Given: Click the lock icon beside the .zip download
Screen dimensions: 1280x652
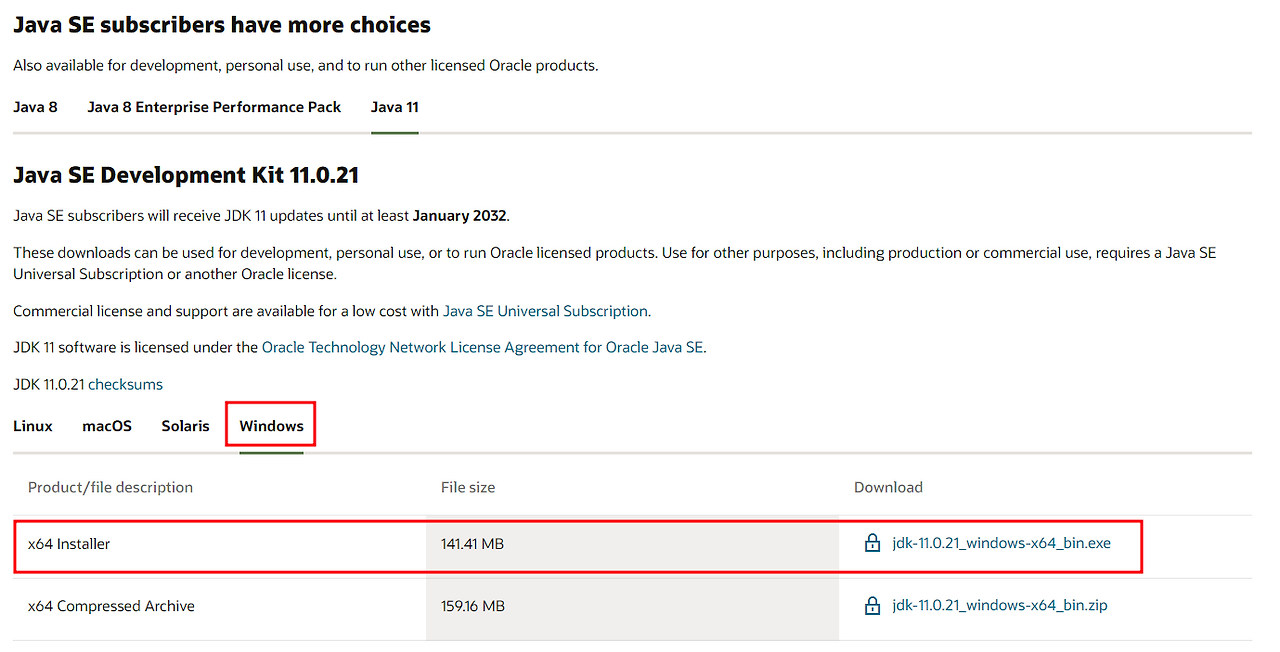Looking at the screenshot, I should click(x=872, y=606).
